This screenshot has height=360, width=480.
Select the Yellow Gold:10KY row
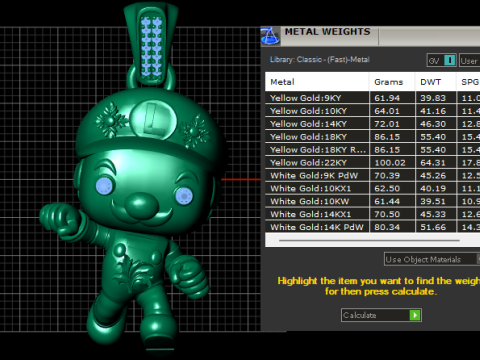[x=373, y=111]
